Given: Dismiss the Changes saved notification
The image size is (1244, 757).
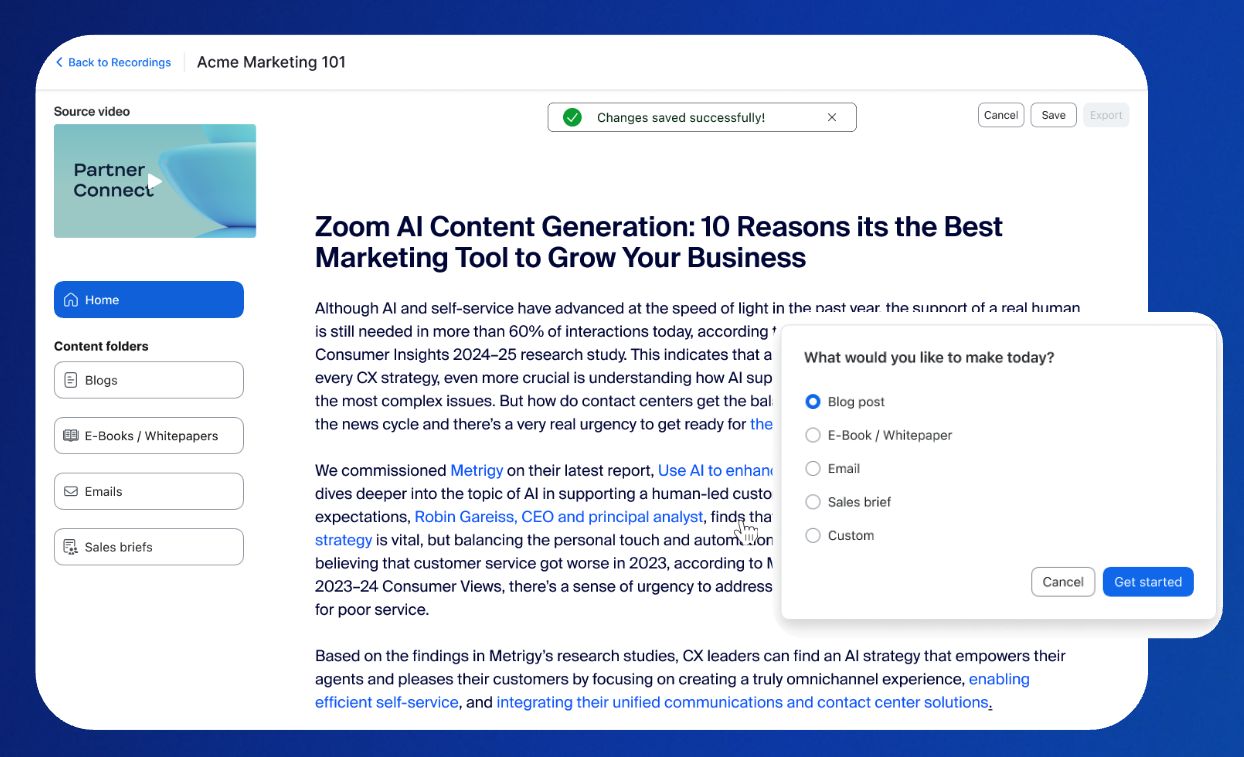Looking at the screenshot, I should click(832, 117).
